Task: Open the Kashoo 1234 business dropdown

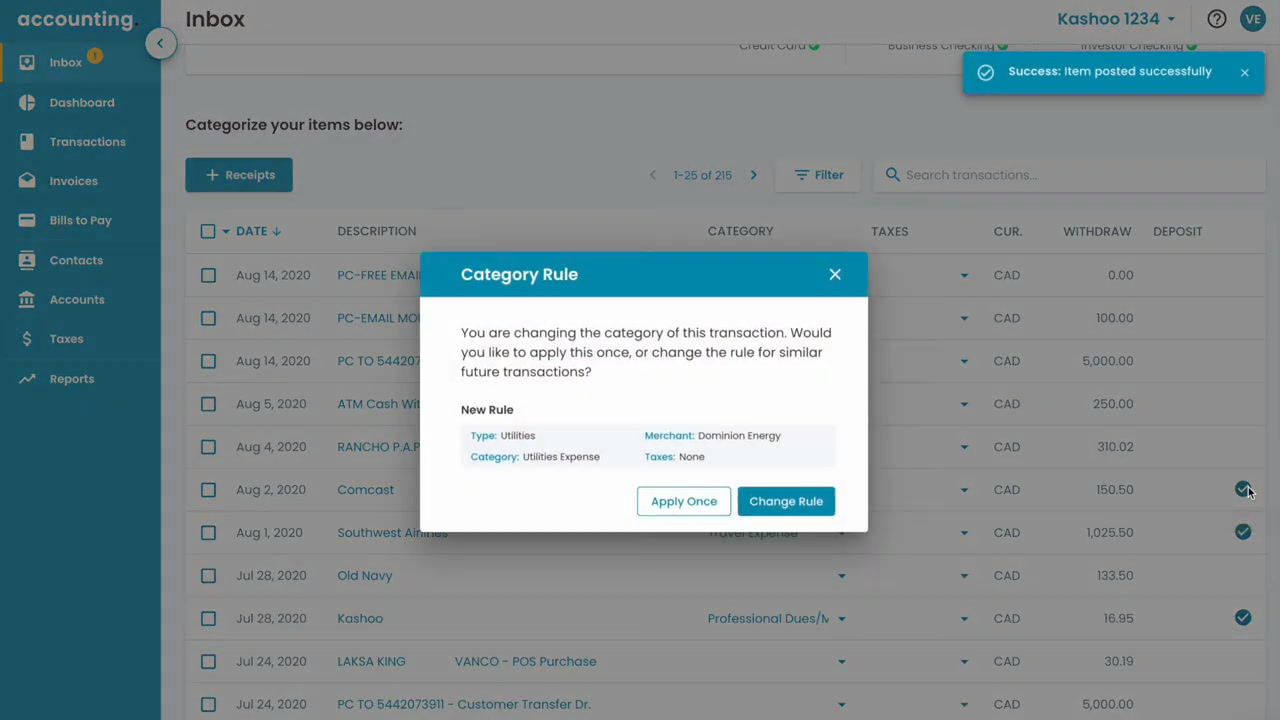Action: click(1116, 19)
